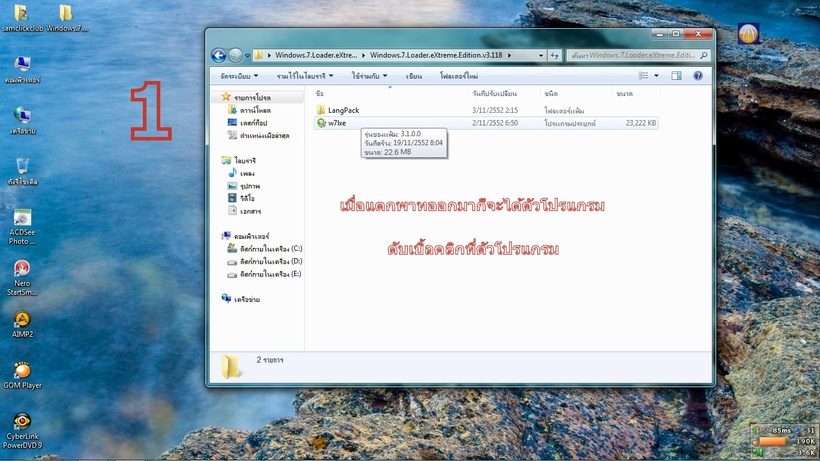Click the Forward arrow in Explorer
Image resolution: width=820 pixels, height=461 pixels.
(x=235, y=55)
